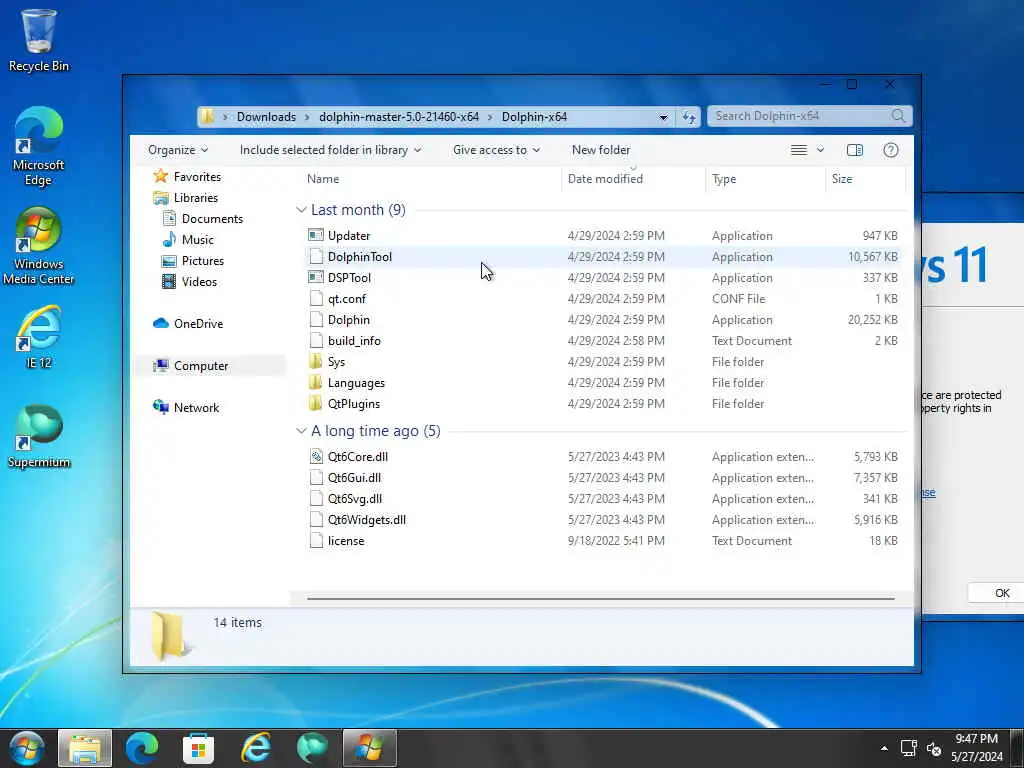Open File Explorer from the taskbar

pyautogui.click(x=86, y=748)
